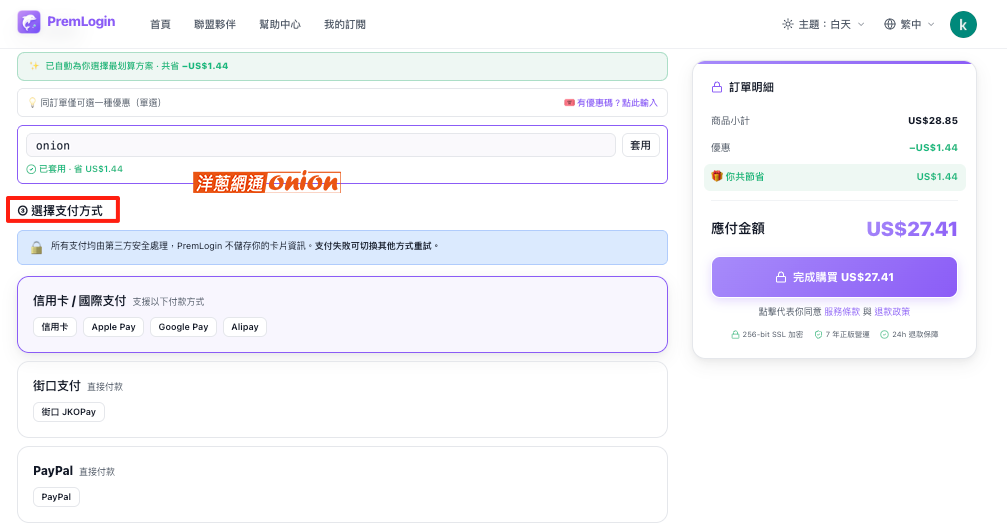Click the Google Pay chip
Image resolution: width=1007 pixels, height=527 pixels.
coord(184,327)
